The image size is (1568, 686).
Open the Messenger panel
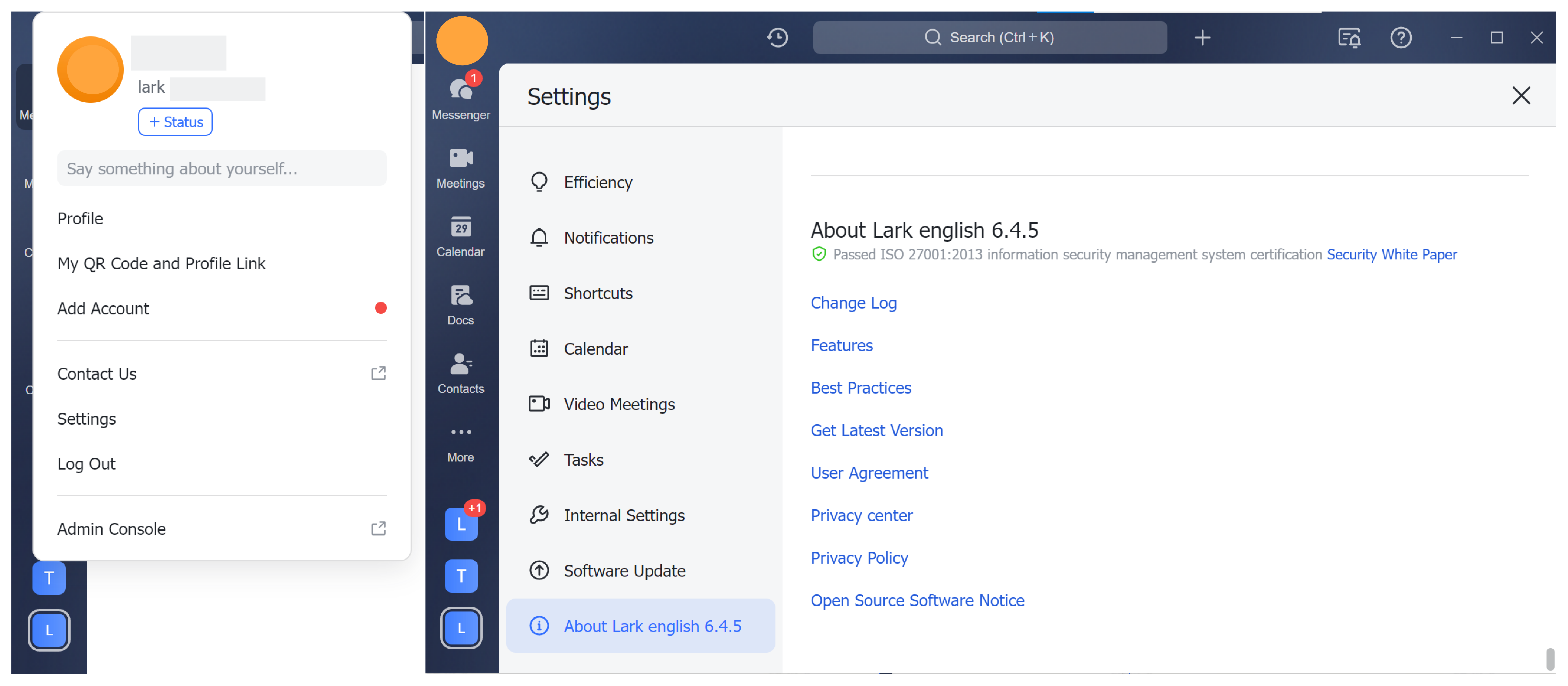coord(461,97)
